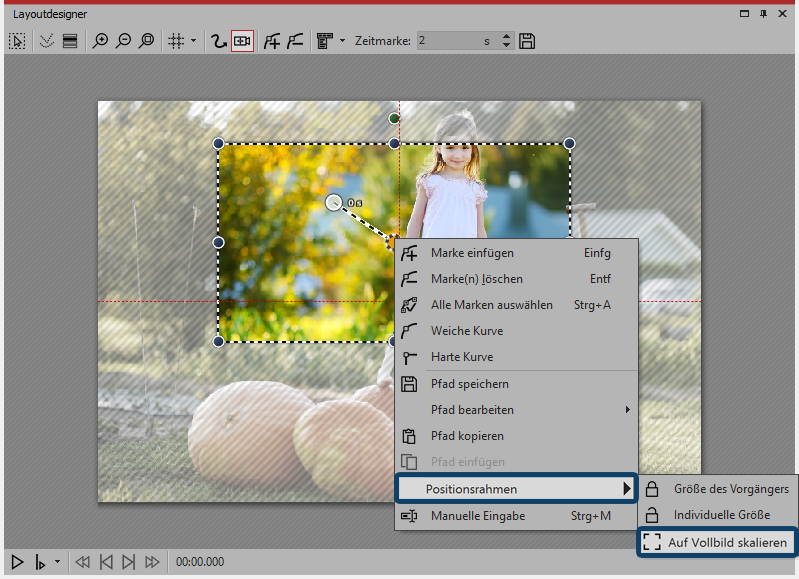The width and height of the screenshot is (799, 579).
Task: Click the zoom in magnifier icon
Action: click(x=100, y=41)
